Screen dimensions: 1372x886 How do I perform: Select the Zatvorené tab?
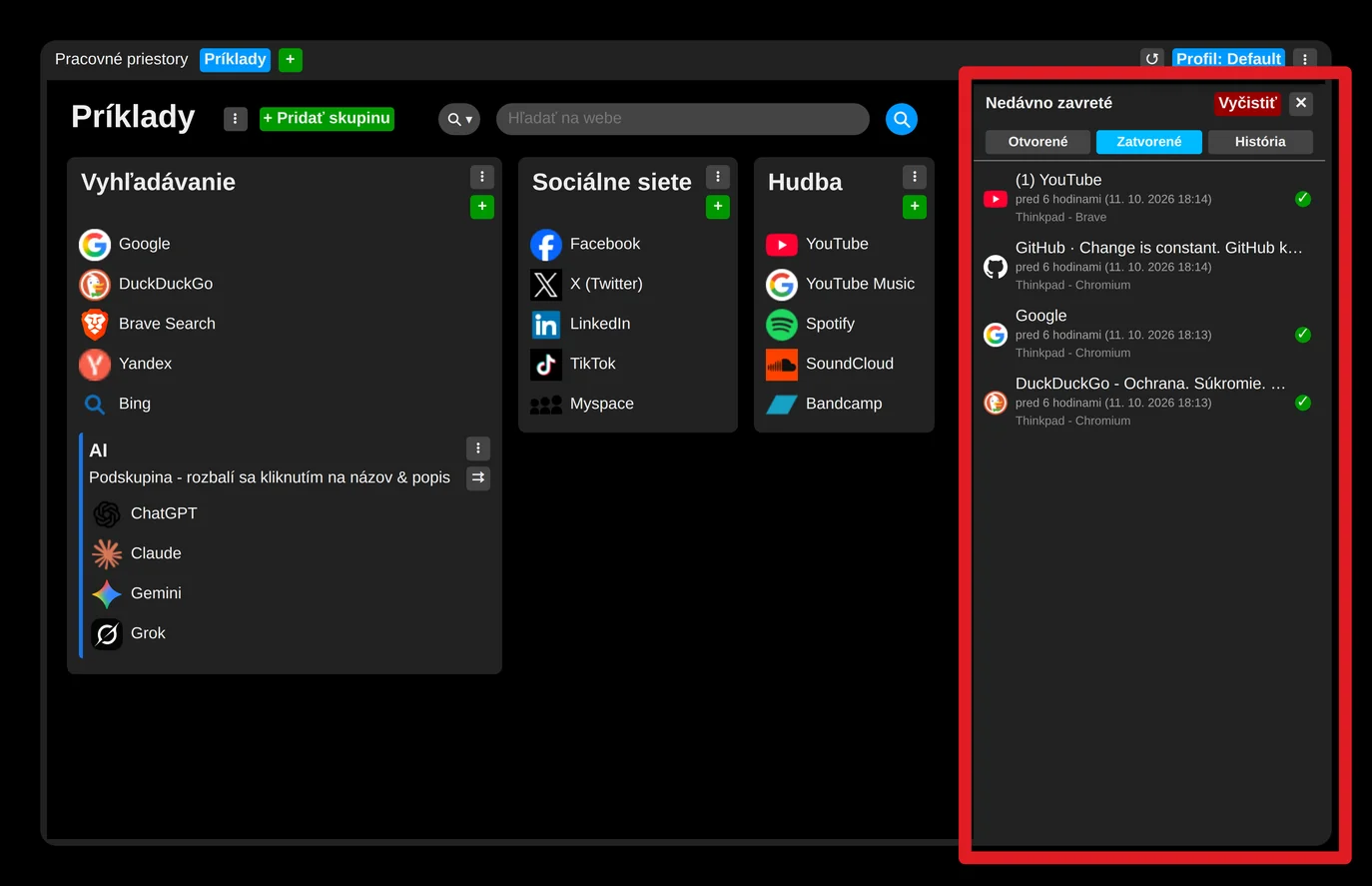point(1149,142)
